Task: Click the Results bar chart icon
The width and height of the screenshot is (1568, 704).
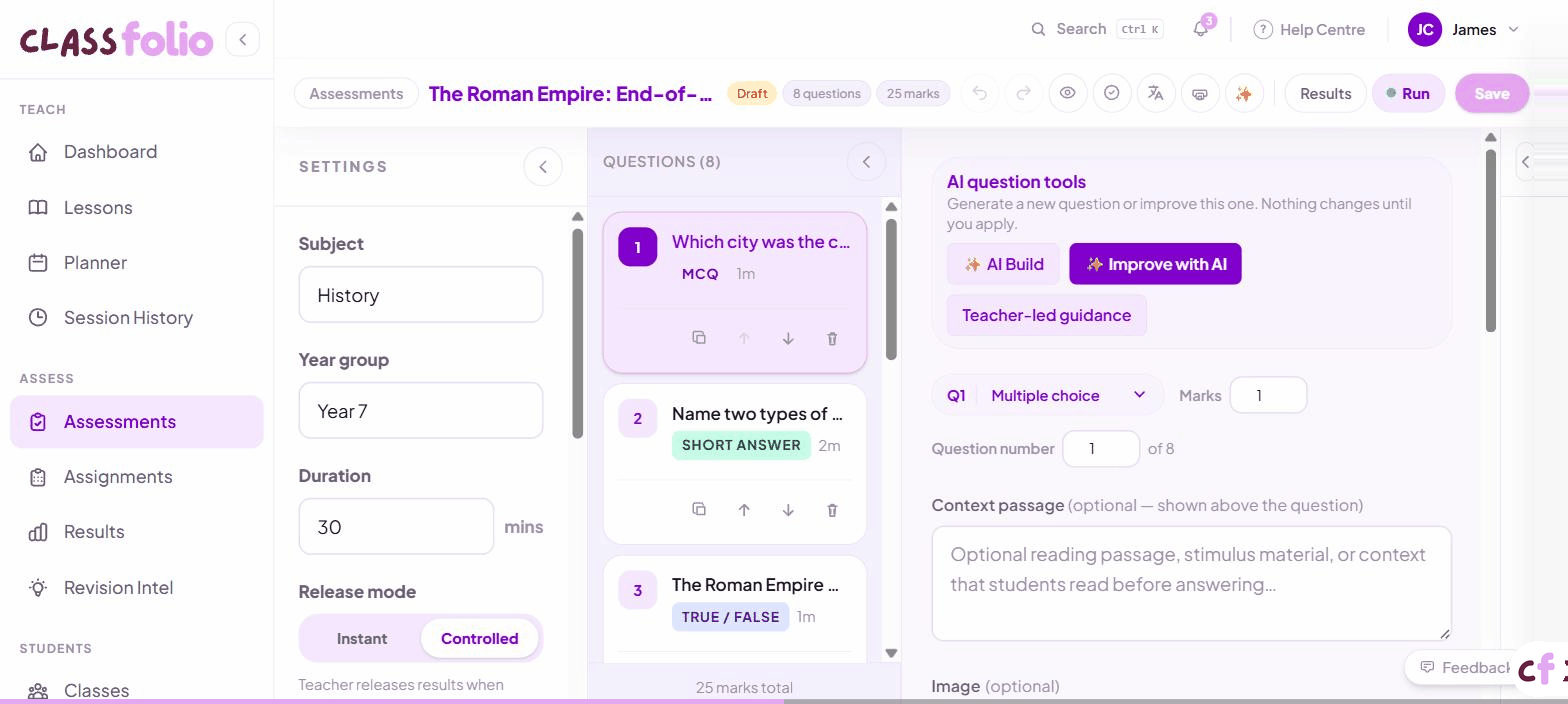Action: coord(38,532)
